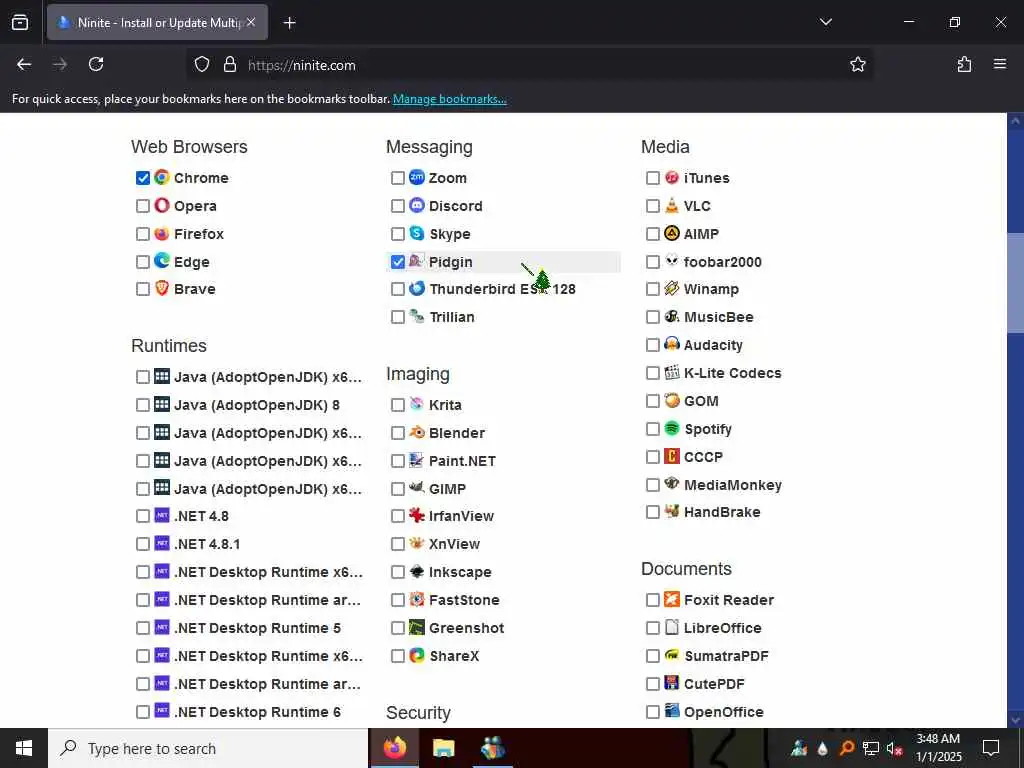The height and width of the screenshot is (768, 1024).
Task: Open the Firefox extensions puzzle icon
Action: pyautogui.click(x=964, y=64)
